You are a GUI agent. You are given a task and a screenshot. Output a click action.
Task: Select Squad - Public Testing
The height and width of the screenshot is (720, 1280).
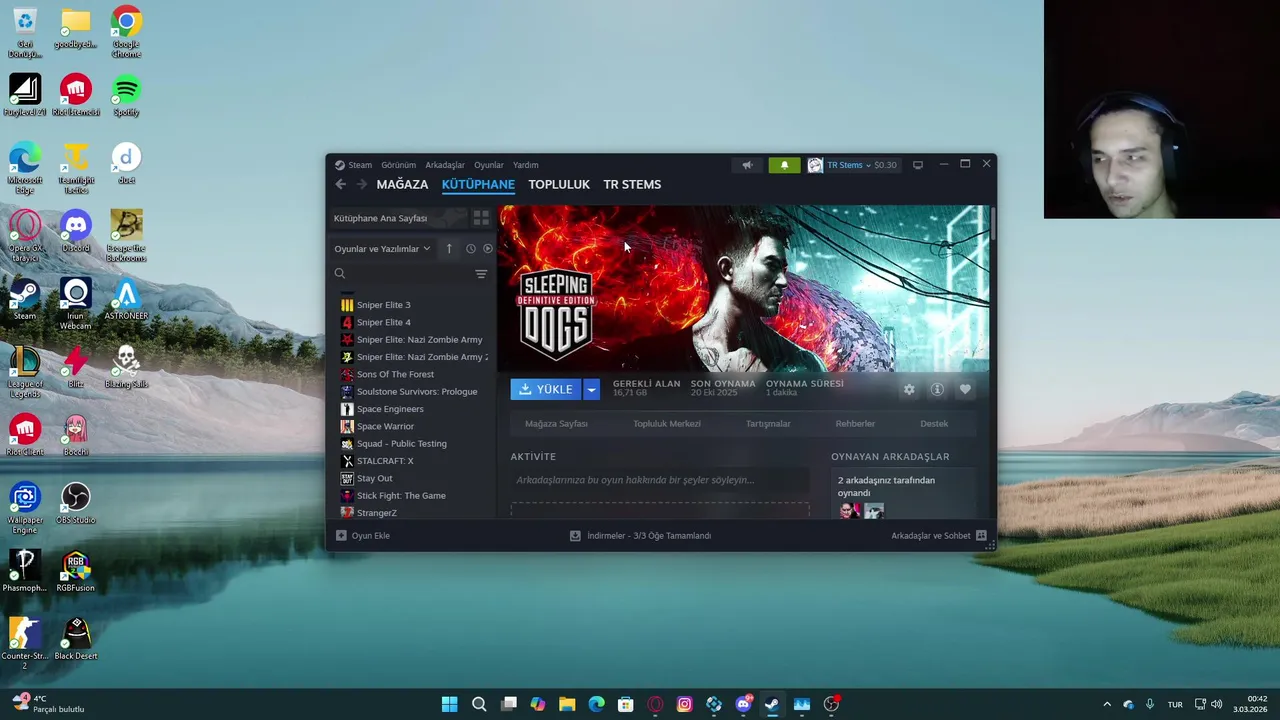[401, 444]
